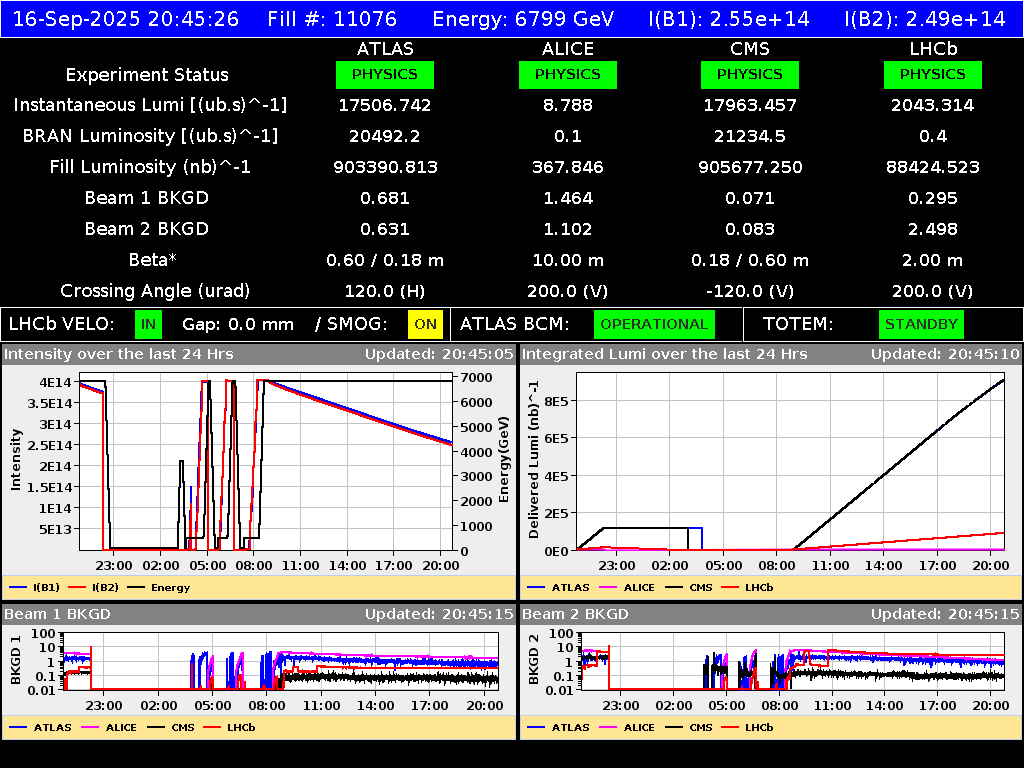This screenshot has width=1024, height=768.
Task: Click ATLAS legend entry in Beam 1 BKGD chart
Action: point(40,727)
